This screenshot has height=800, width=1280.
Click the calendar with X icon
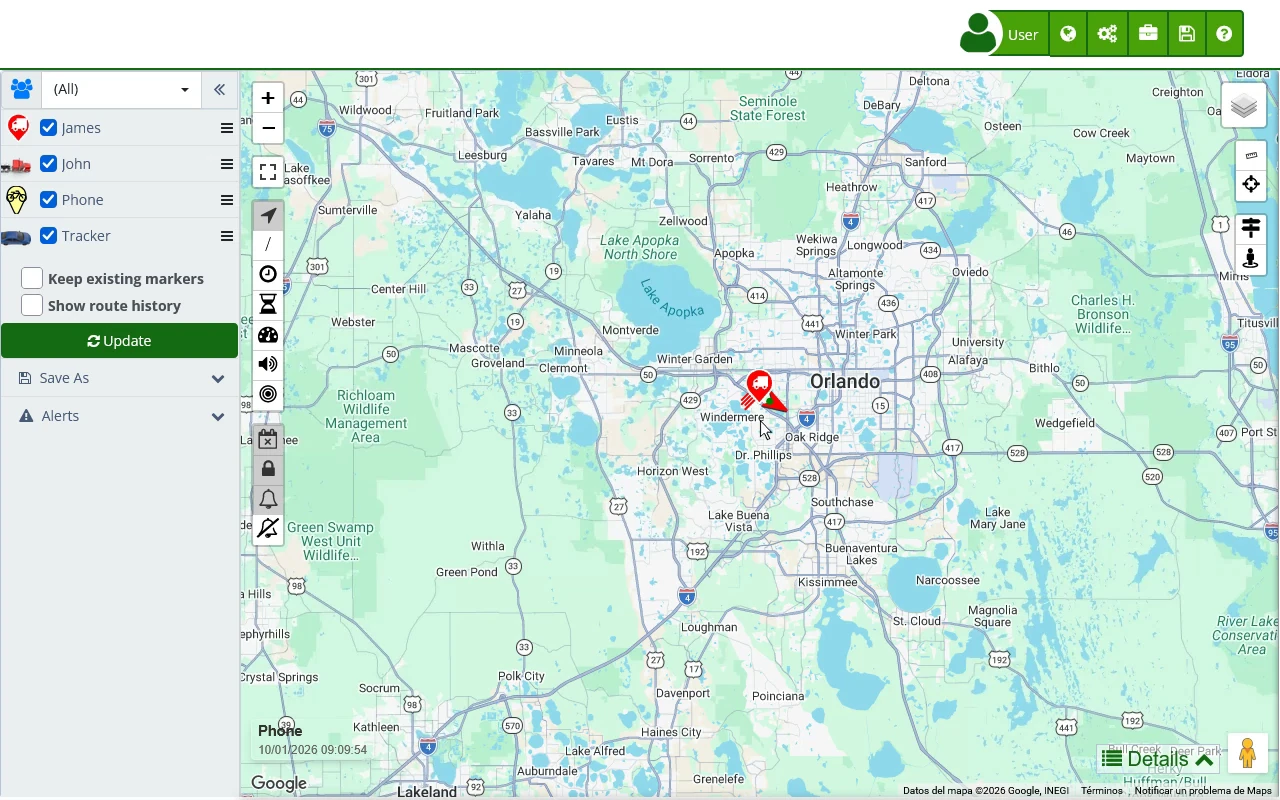(x=268, y=439)
